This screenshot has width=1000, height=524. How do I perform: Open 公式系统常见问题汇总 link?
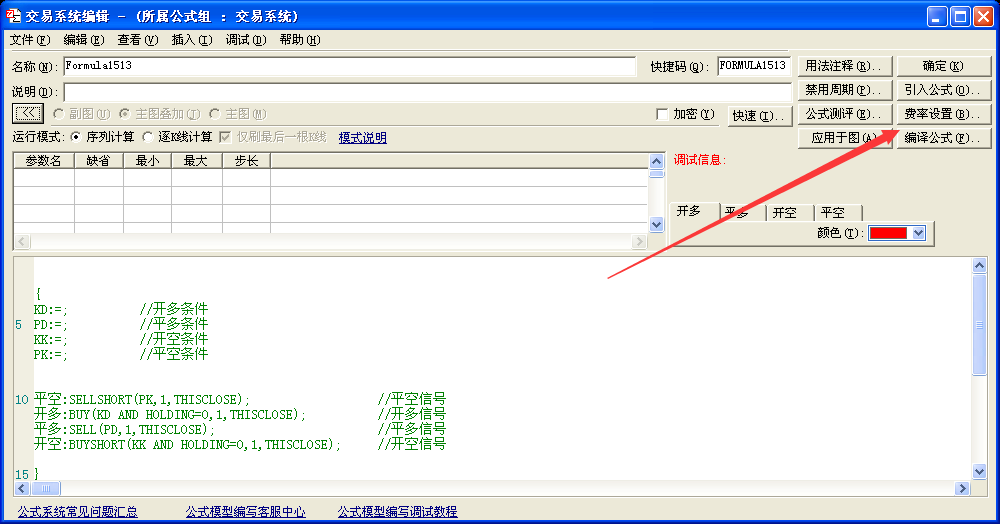click(77, 511)
